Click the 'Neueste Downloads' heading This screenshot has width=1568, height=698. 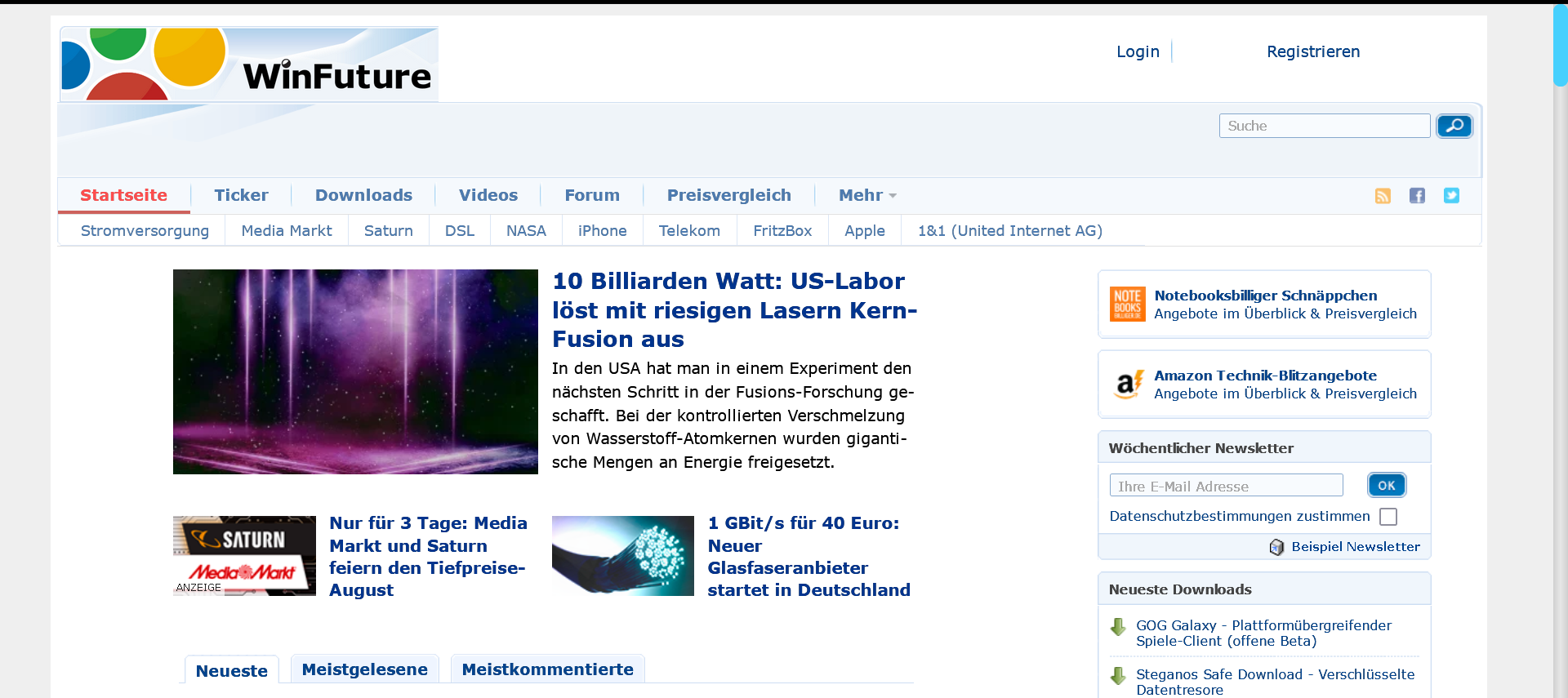1180,589
